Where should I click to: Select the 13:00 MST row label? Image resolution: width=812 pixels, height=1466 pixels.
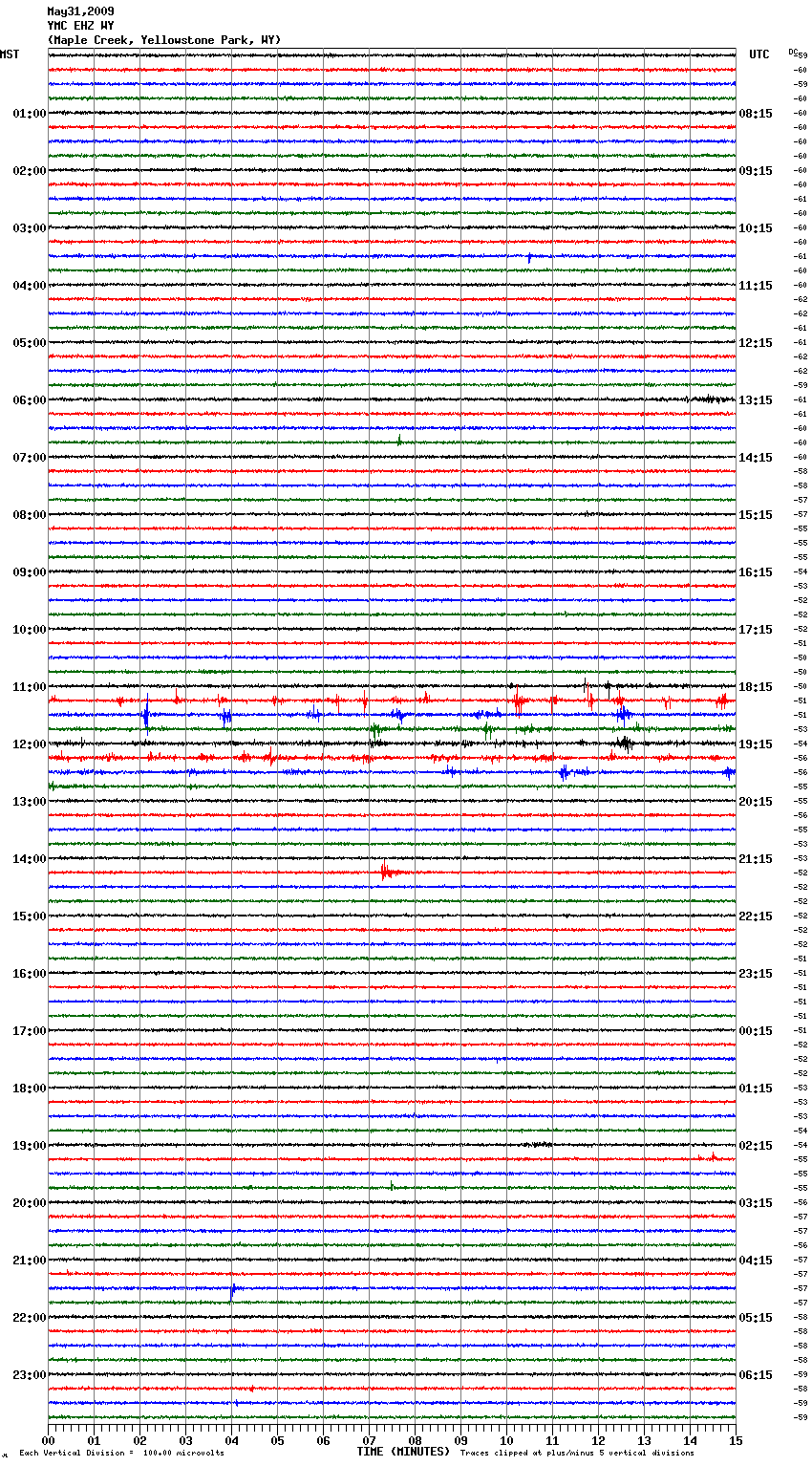point(30,802)
